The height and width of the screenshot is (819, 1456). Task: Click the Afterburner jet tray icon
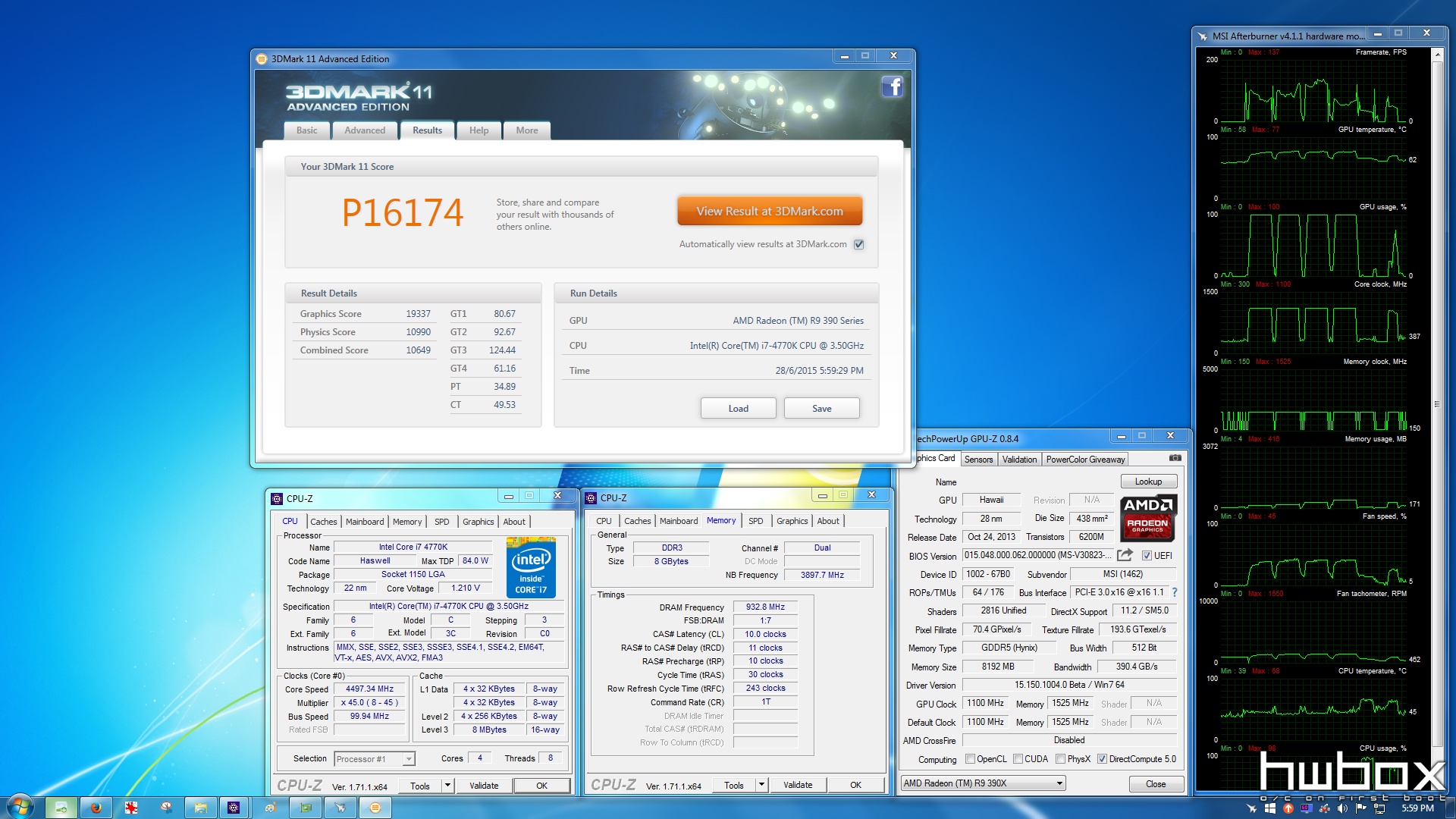pos(1252,808)
